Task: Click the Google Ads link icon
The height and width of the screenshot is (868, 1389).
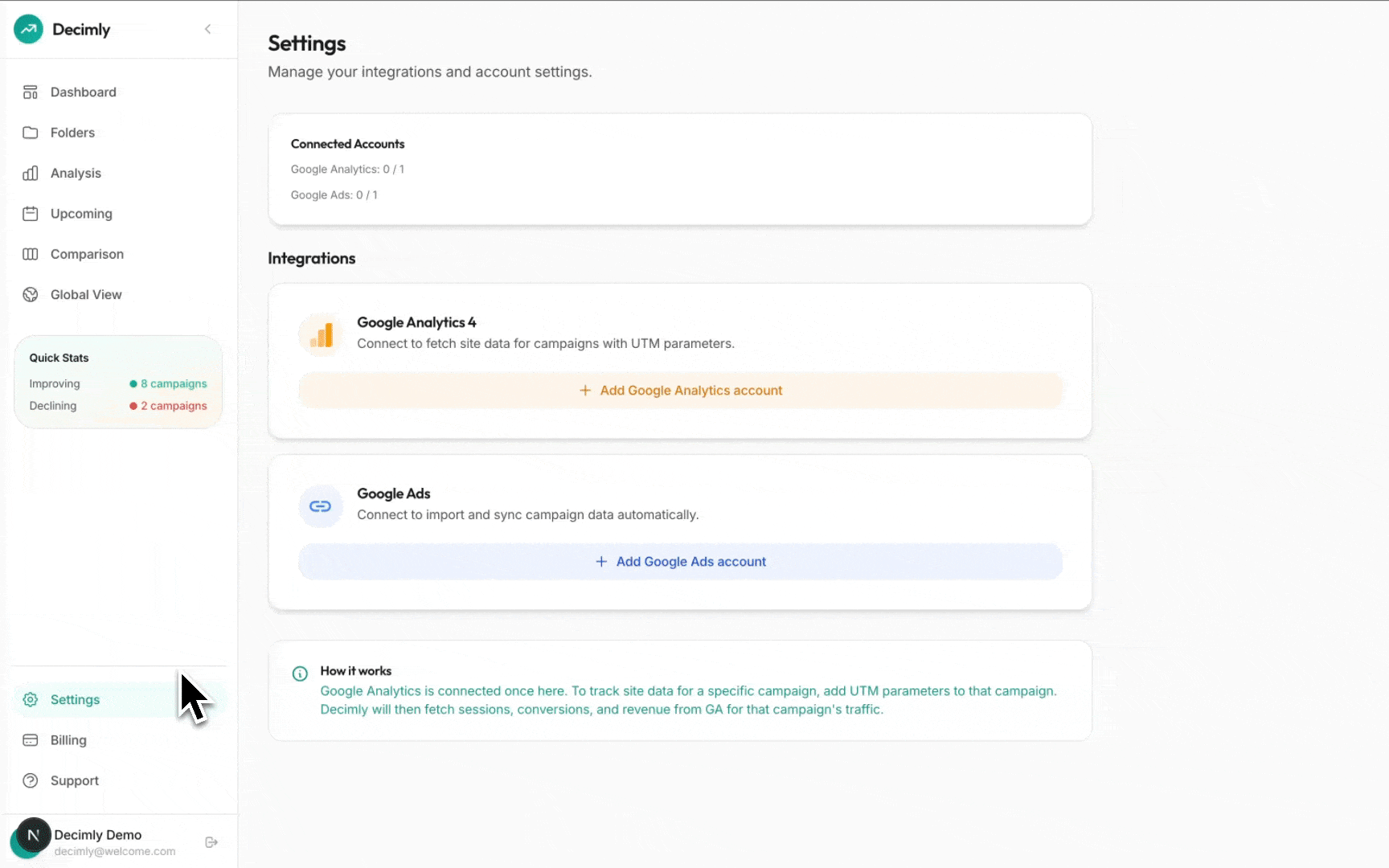Action: pyautogui.click(x=321, y=506)
